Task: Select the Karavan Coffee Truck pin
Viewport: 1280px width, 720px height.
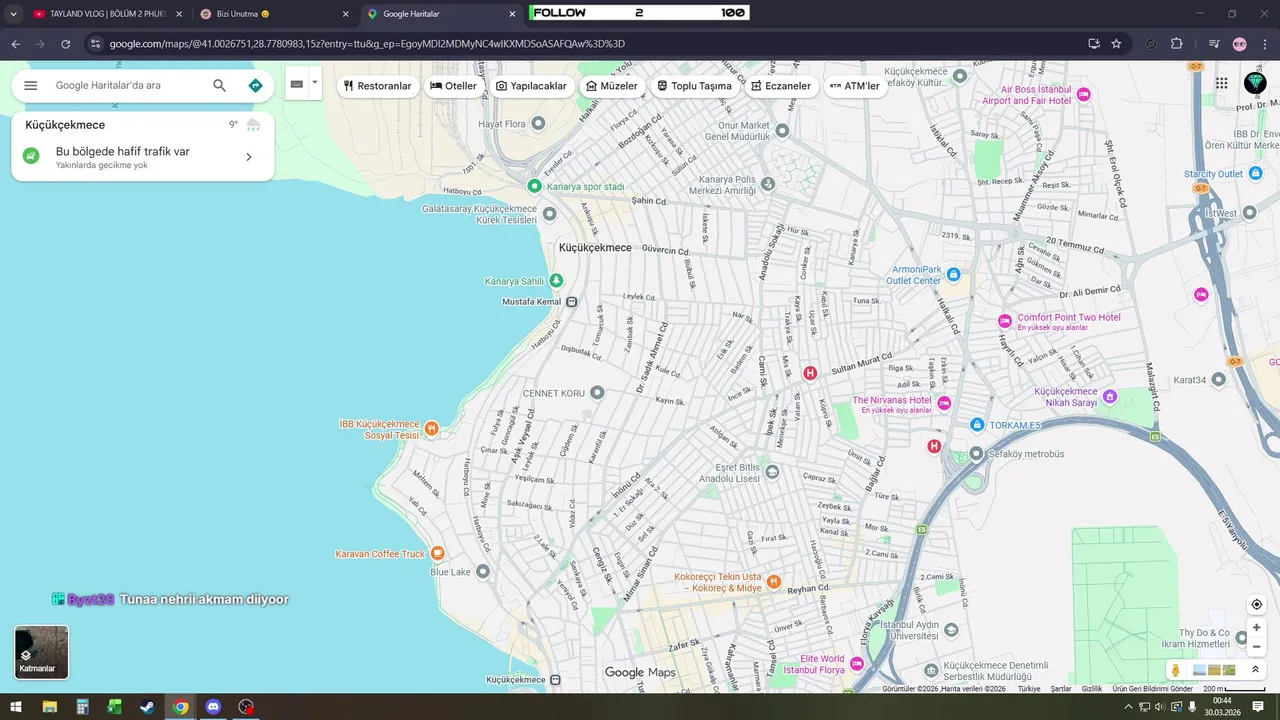Action: (x=437, y=553)
